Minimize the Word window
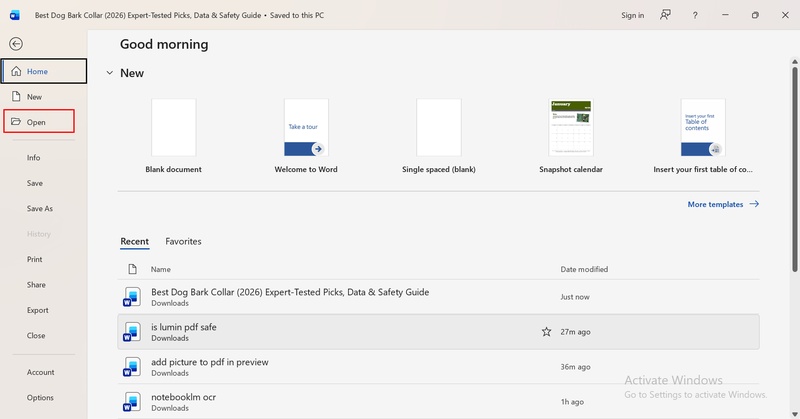800x419 pixels. pyautogui.click(x=725, y=15)
